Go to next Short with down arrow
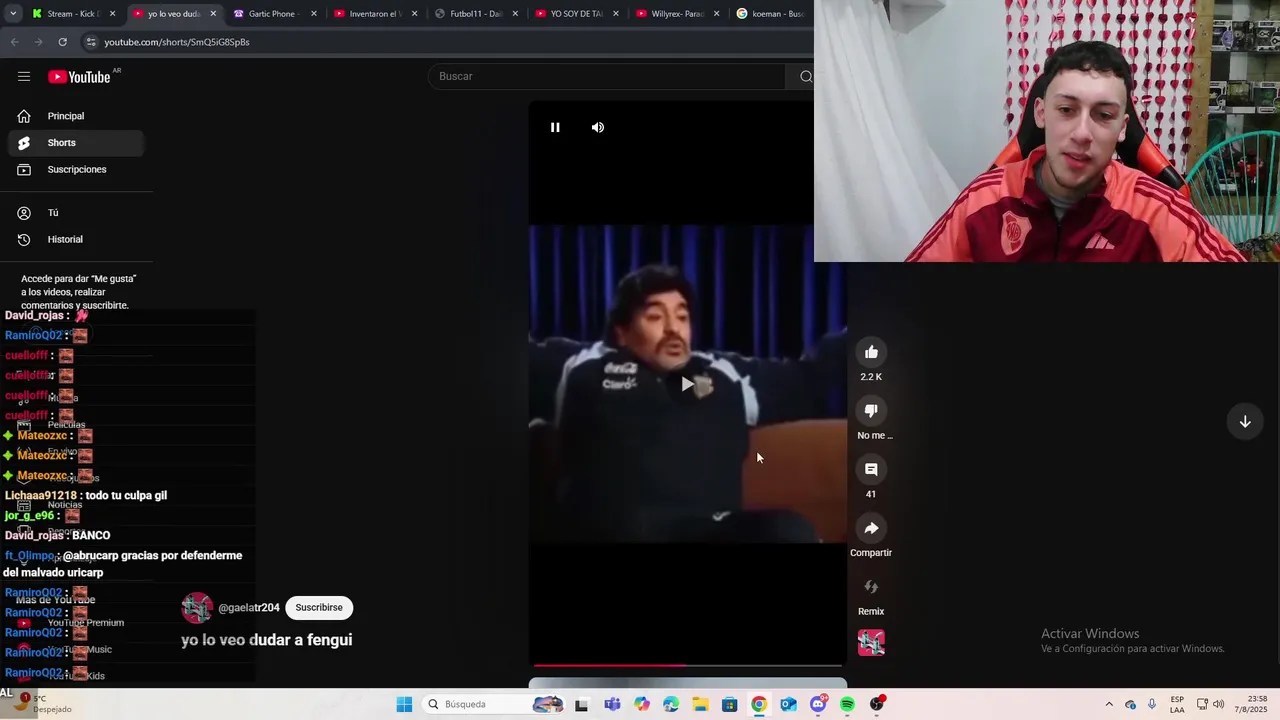The image size is (1280, 720). [1245, 422]
